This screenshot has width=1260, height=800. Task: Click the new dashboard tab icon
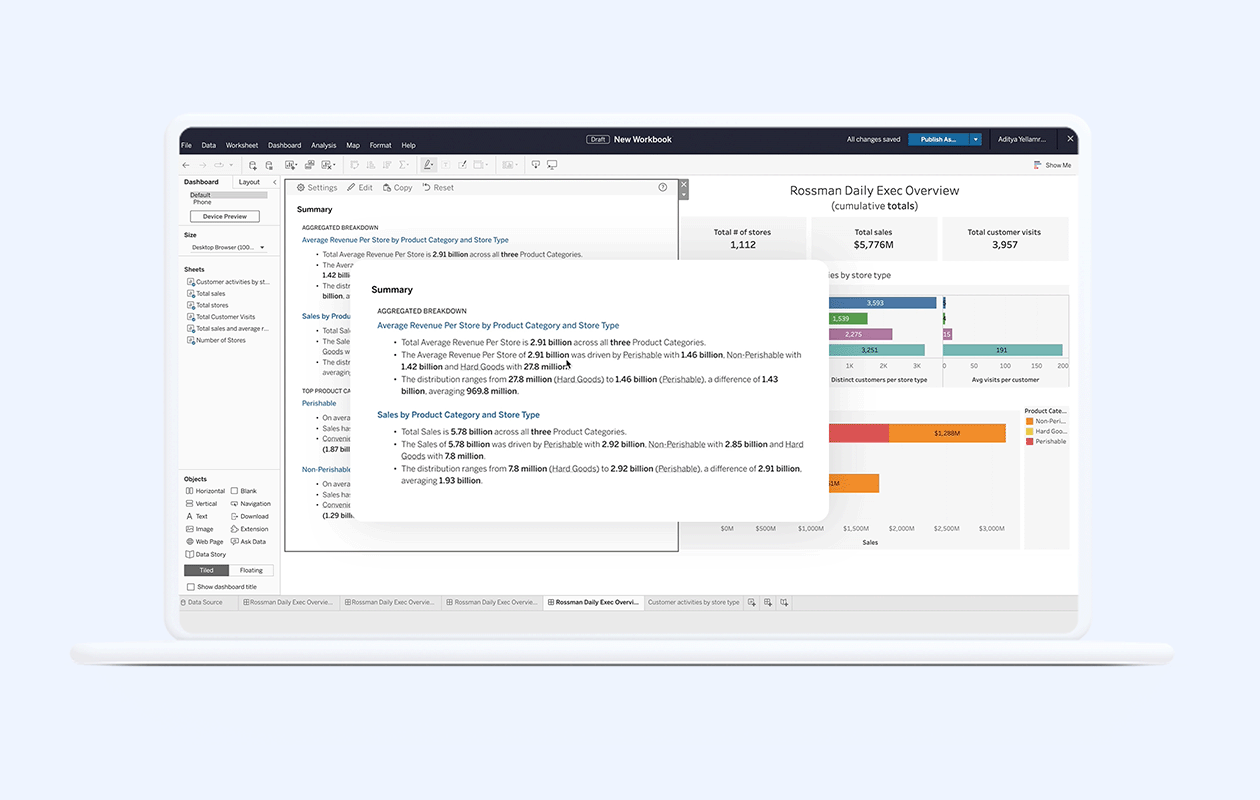pyautogui.click(x=767, y=603)
